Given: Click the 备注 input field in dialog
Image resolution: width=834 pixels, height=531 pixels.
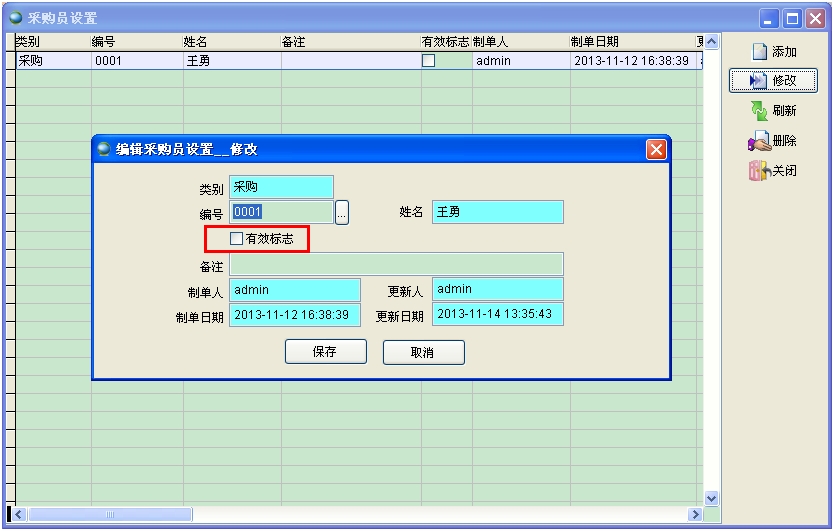Looking at the screenshot, I should [x=396, y=264].
